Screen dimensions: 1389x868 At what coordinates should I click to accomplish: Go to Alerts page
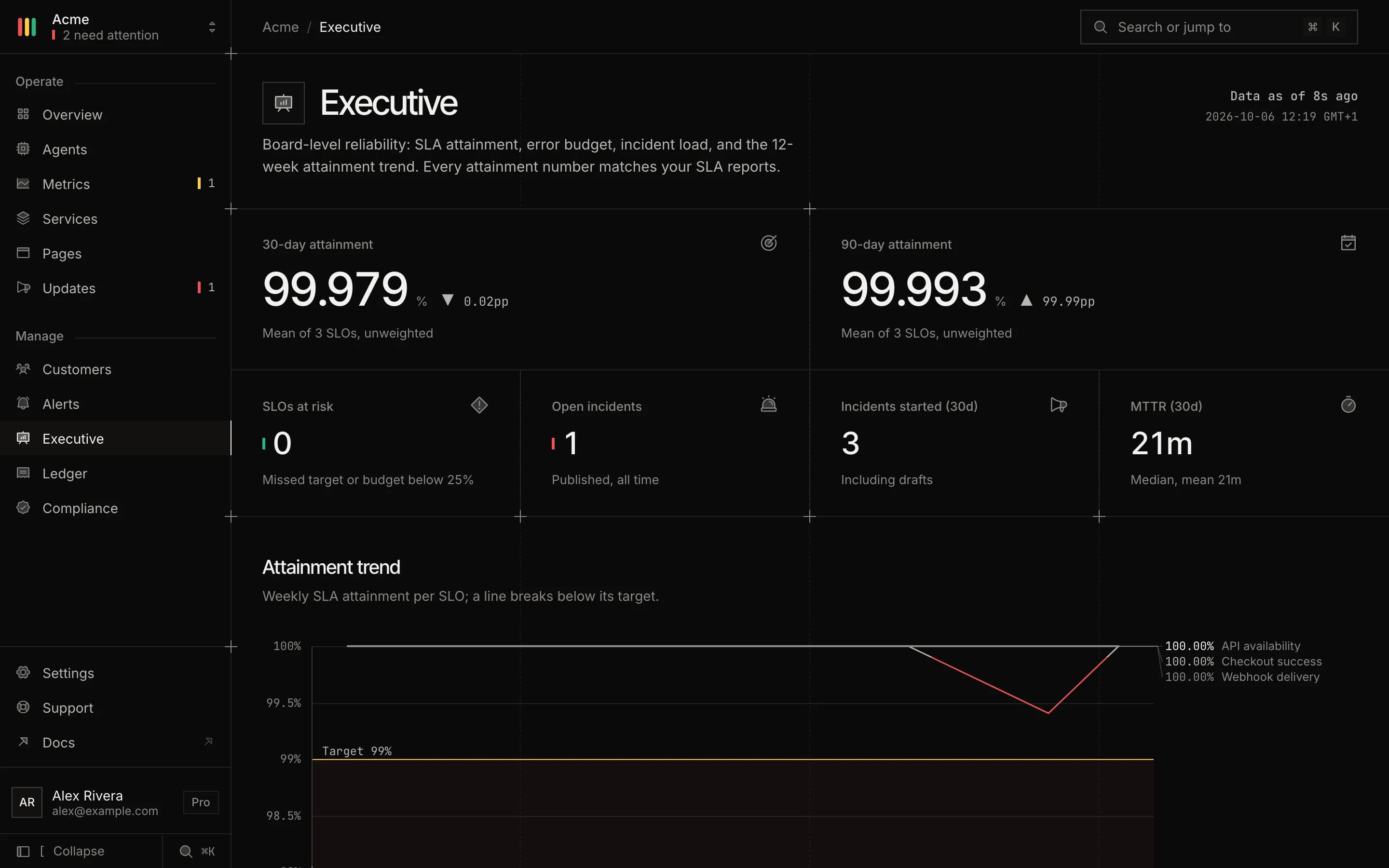(115, 404)
